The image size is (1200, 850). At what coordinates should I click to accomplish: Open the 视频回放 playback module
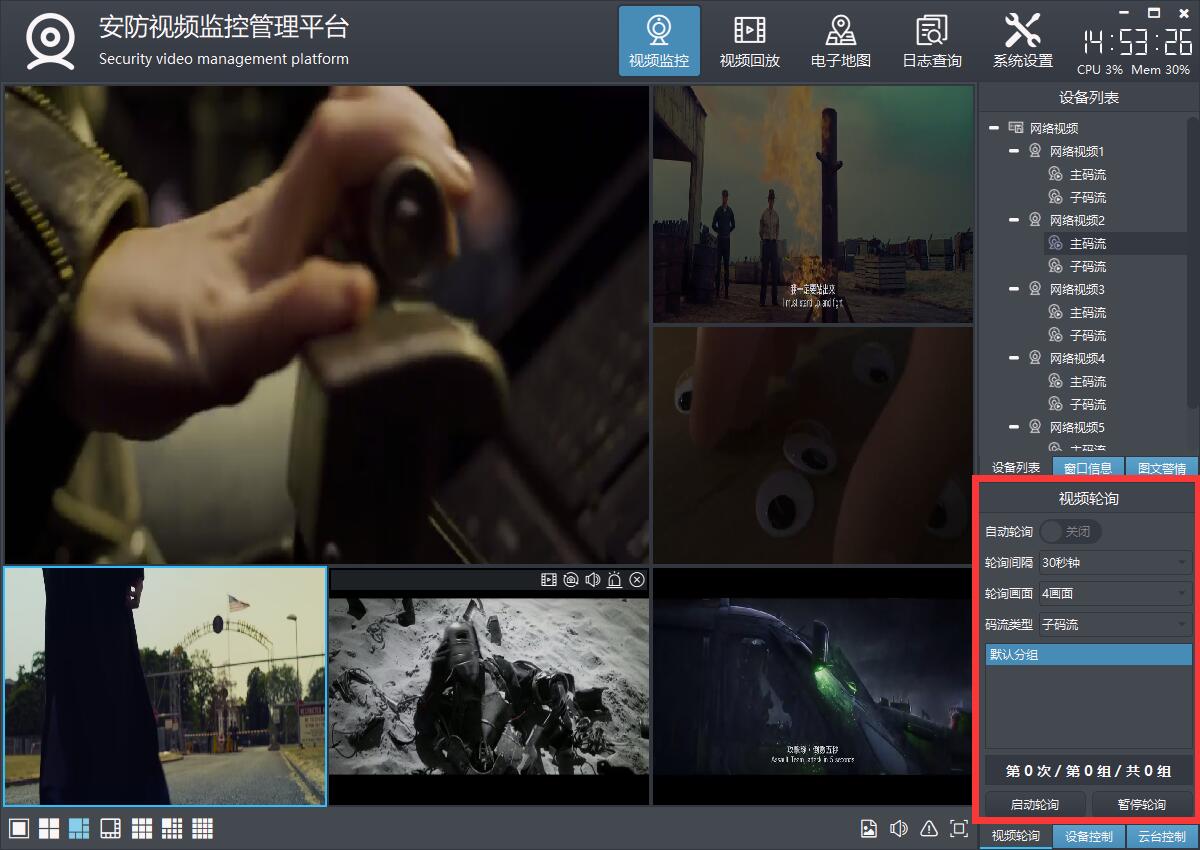pyautogui.click(x=749, y=42)
